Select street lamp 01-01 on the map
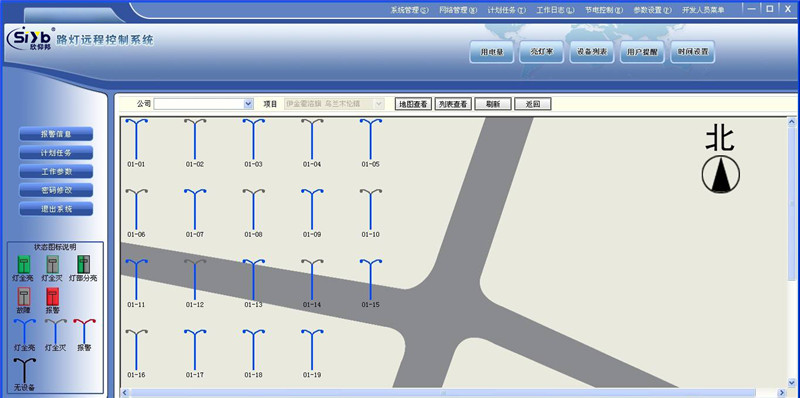 click(x=136, y=139)
